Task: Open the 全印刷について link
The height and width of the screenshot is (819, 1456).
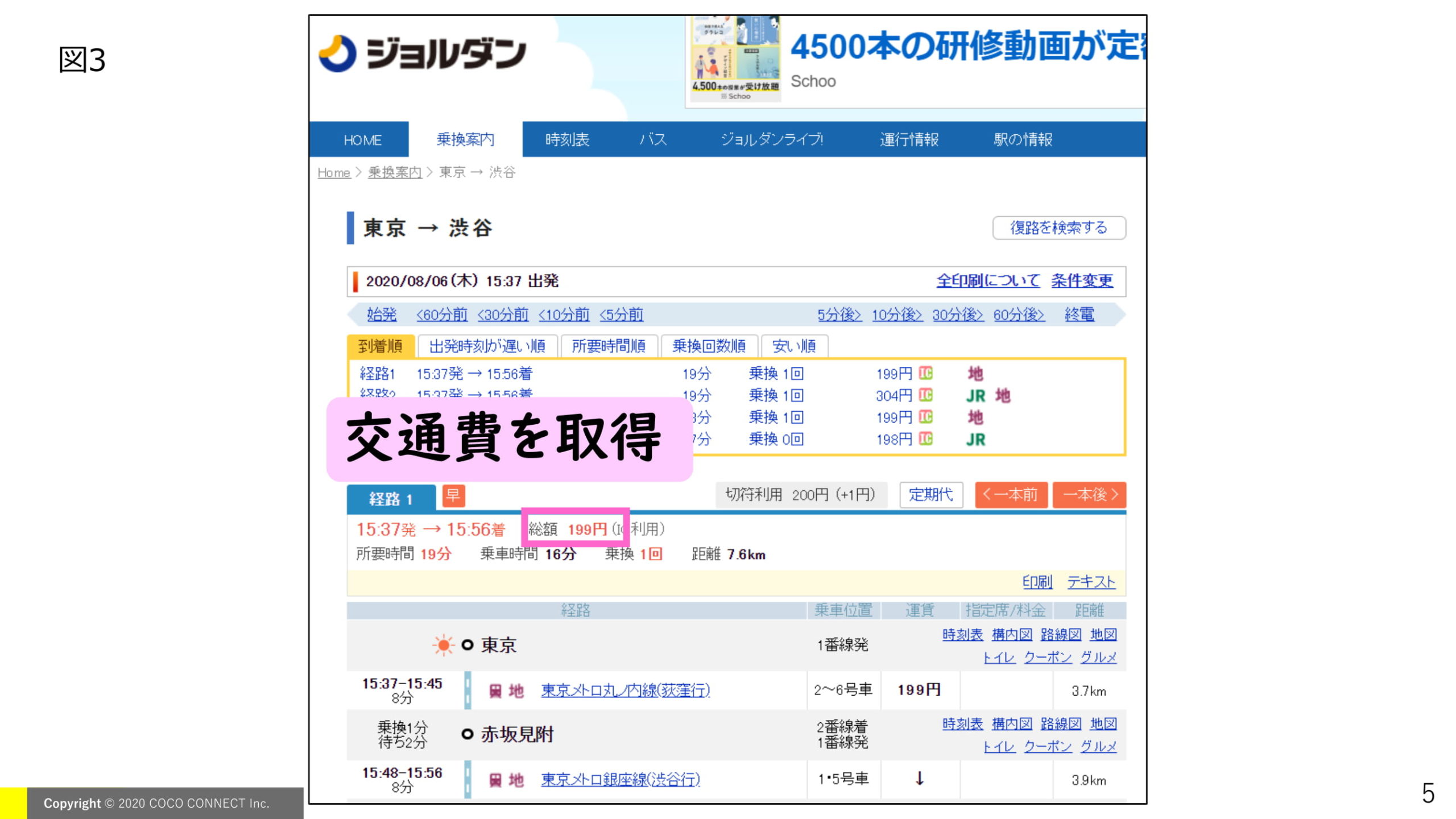Action: [x=988, y=281]
